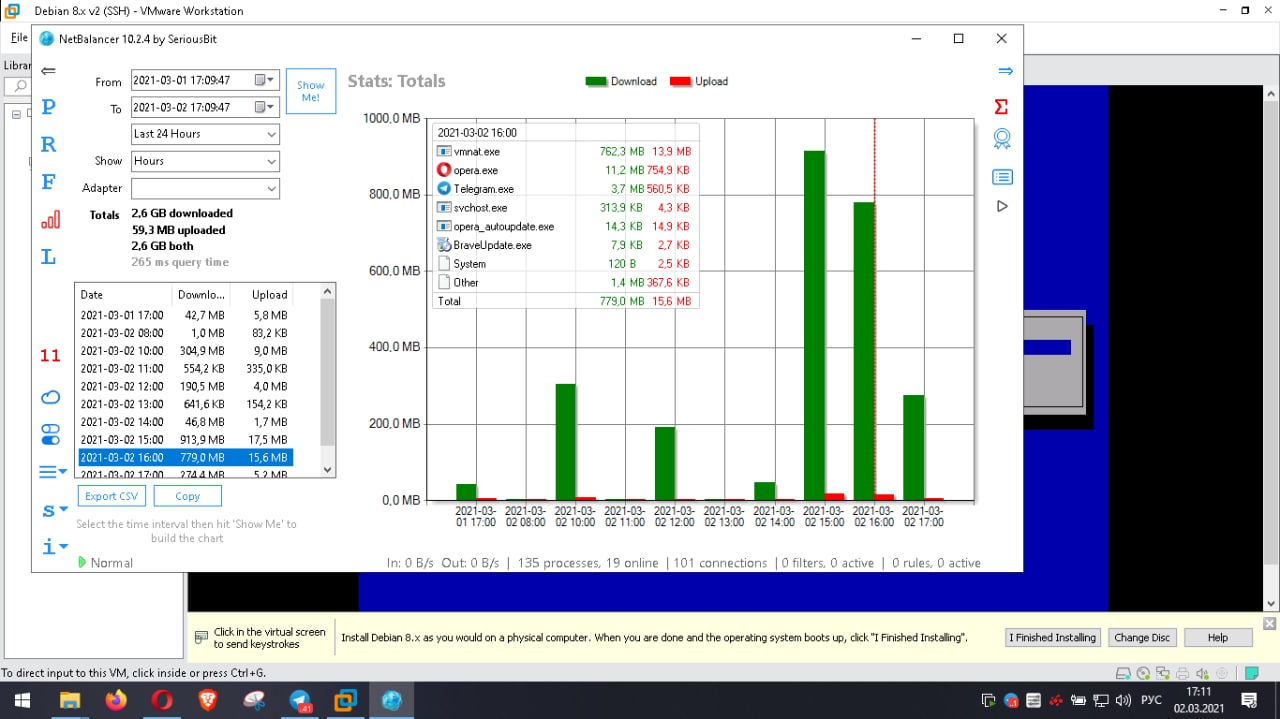Open the hamburger menu dropdown in sidebar

tap(53, 472)
